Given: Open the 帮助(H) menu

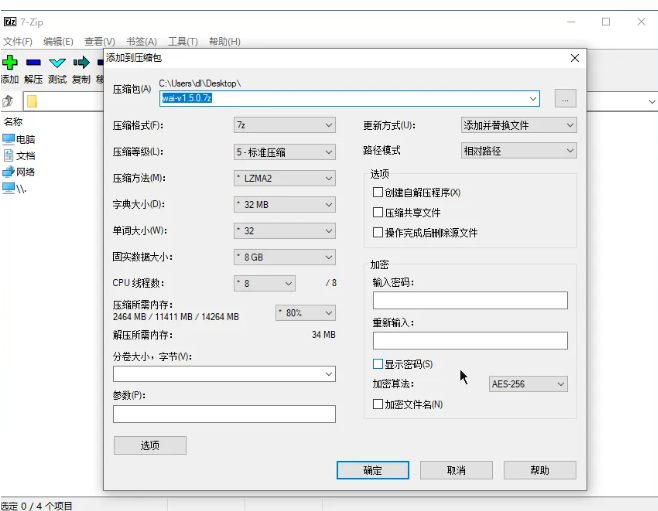Looking at the screenshot, I should (x=225, y=42).
